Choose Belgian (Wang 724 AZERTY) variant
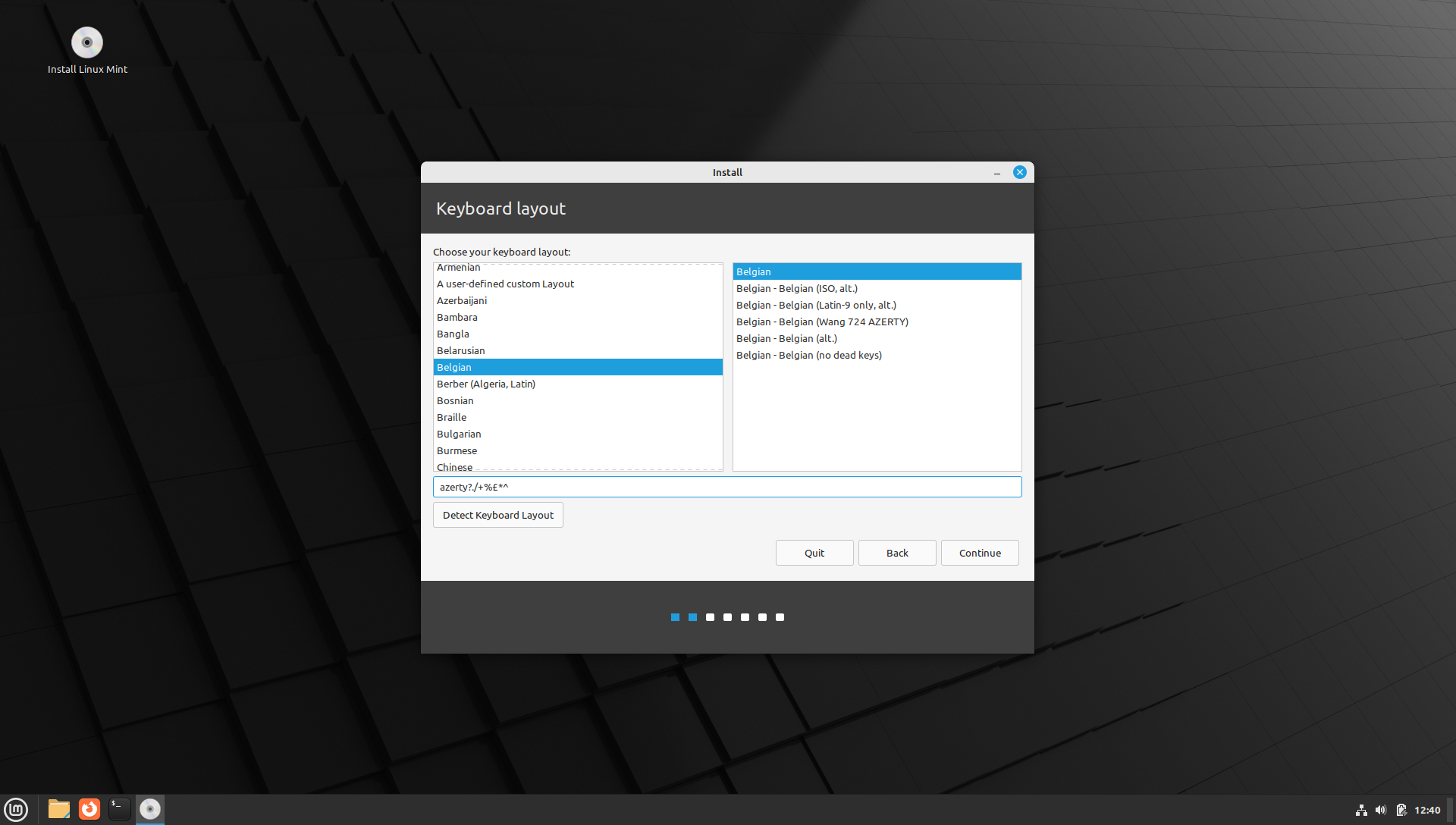This screenshot has width=1456, height=825. (877, 322)
